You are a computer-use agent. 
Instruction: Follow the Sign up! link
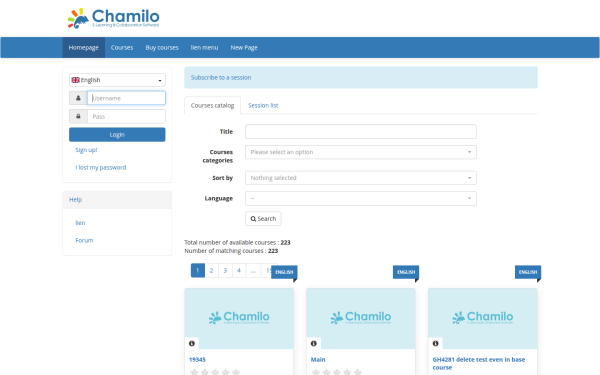click(x=86, y=150)
